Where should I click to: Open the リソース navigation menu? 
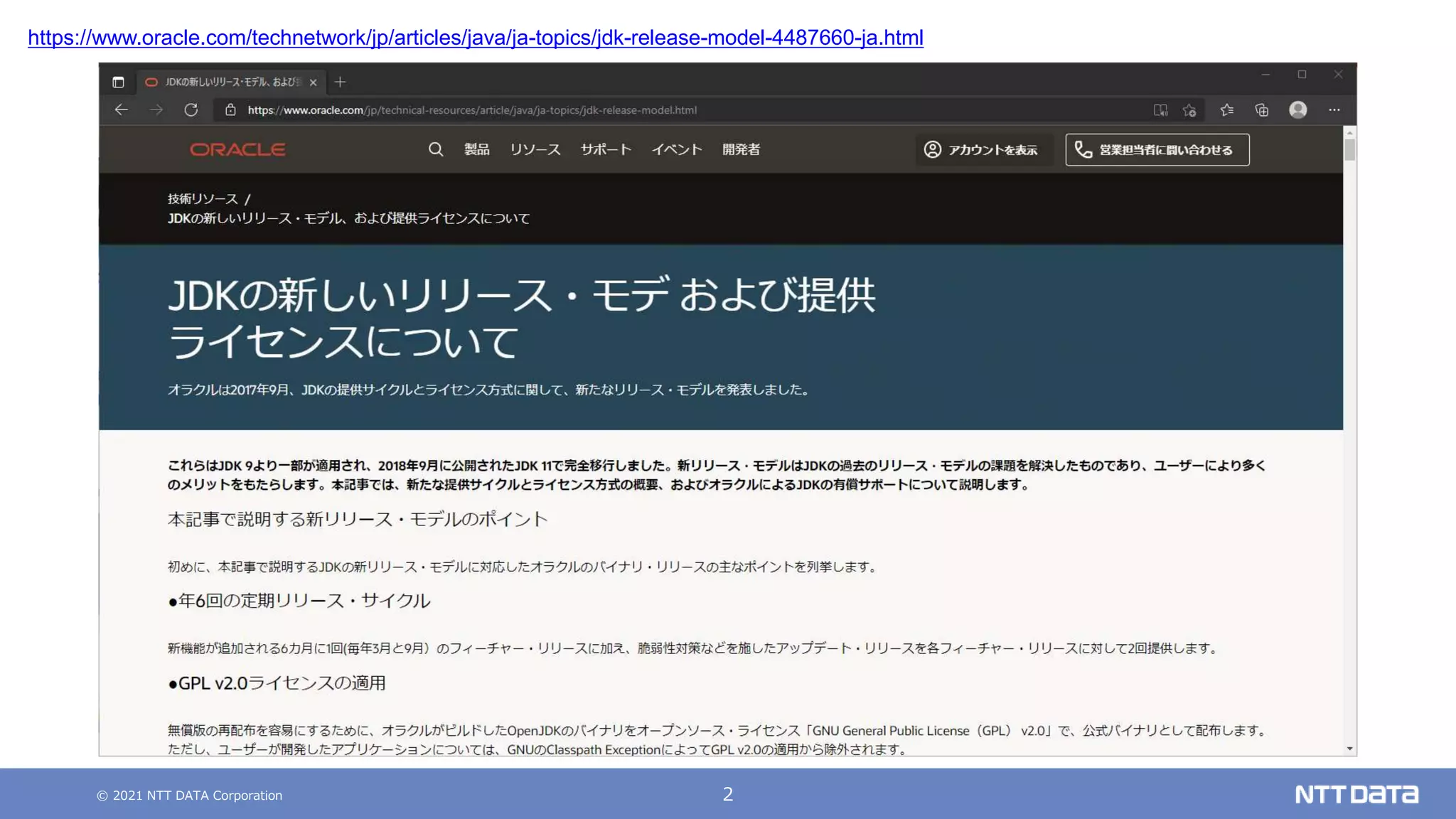[x=535, y=149]
